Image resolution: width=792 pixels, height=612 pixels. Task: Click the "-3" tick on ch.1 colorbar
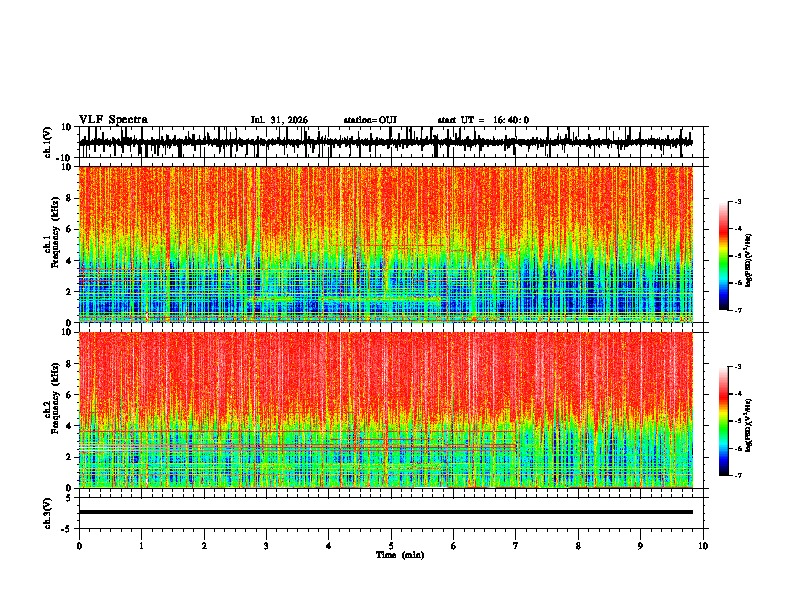738,202
